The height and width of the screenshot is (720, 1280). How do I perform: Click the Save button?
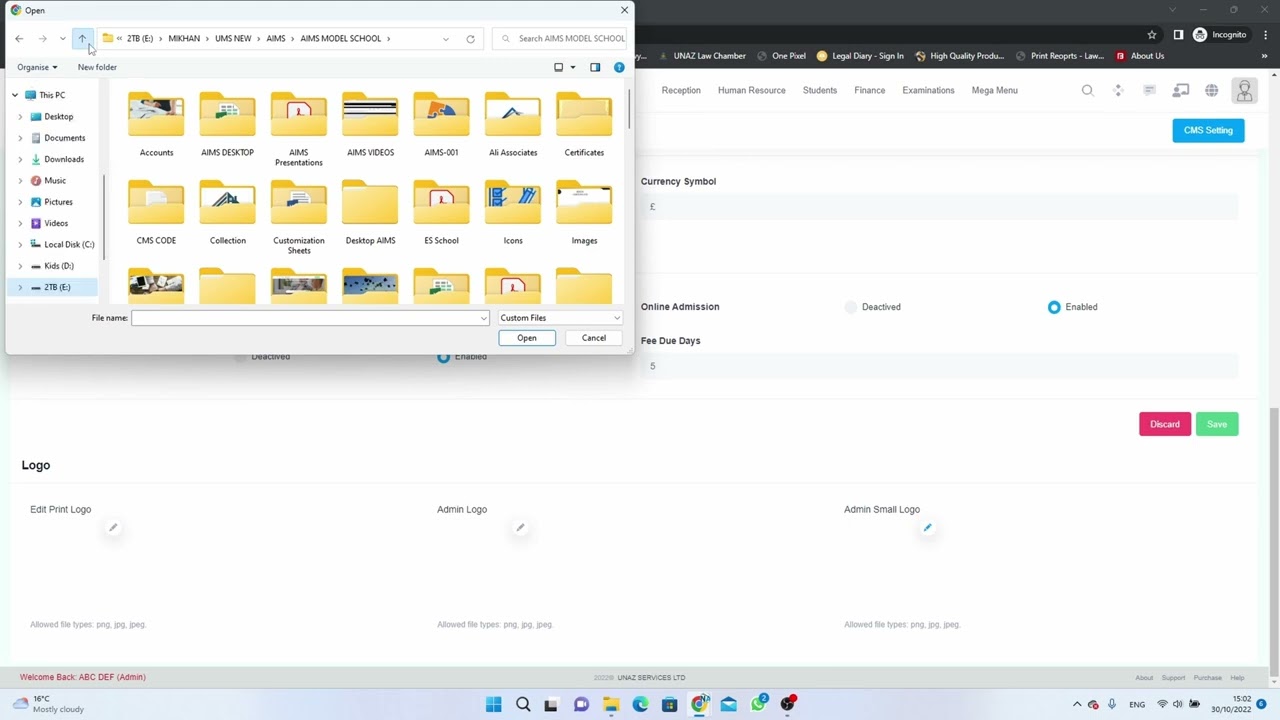click(1217, 424)
